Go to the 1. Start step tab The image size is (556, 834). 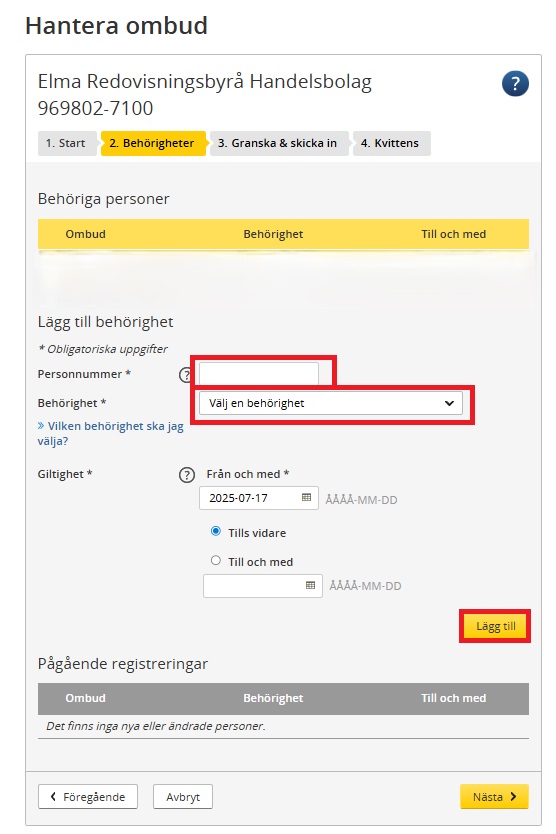(x=65, y=143)
